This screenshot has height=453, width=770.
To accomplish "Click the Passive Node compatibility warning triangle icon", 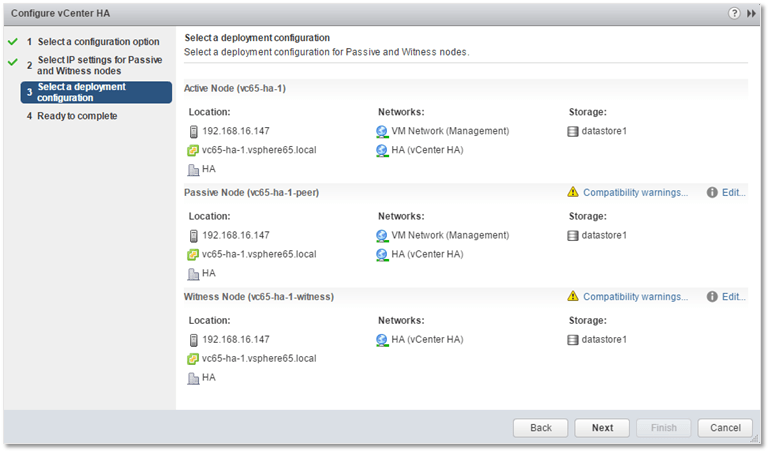I will pos(573,192).
